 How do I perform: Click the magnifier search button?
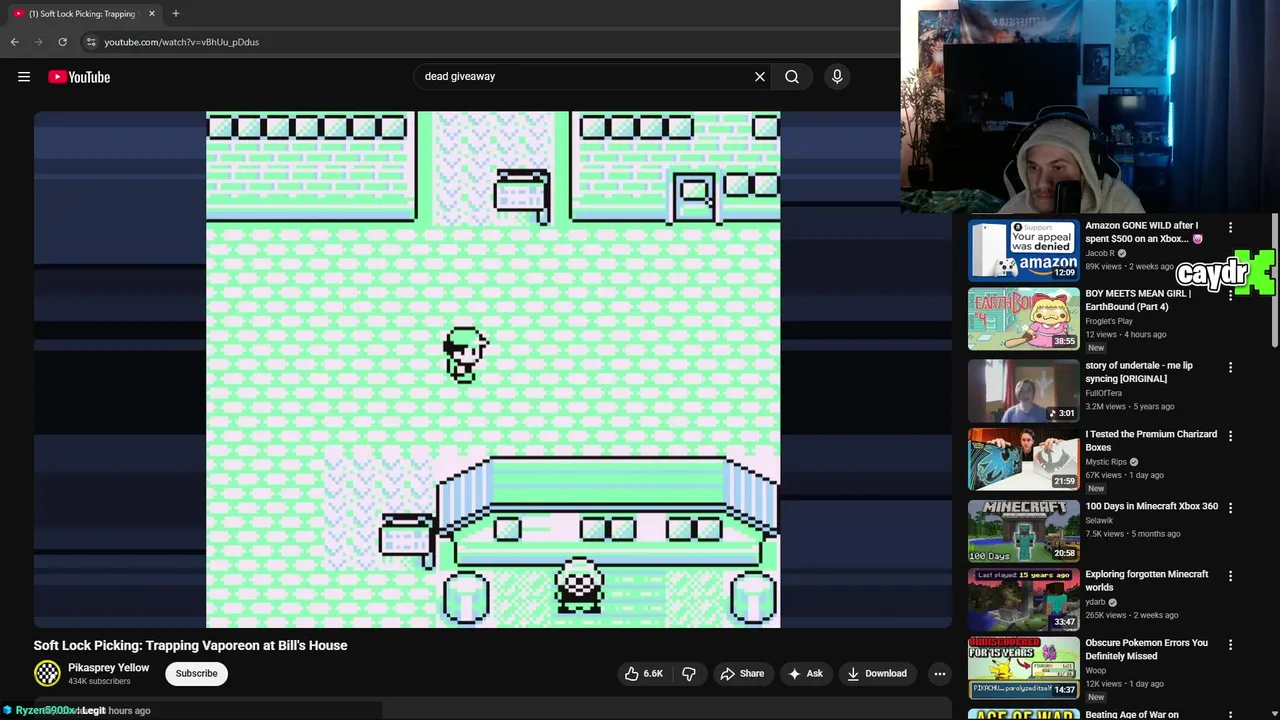tap(792, 76)
